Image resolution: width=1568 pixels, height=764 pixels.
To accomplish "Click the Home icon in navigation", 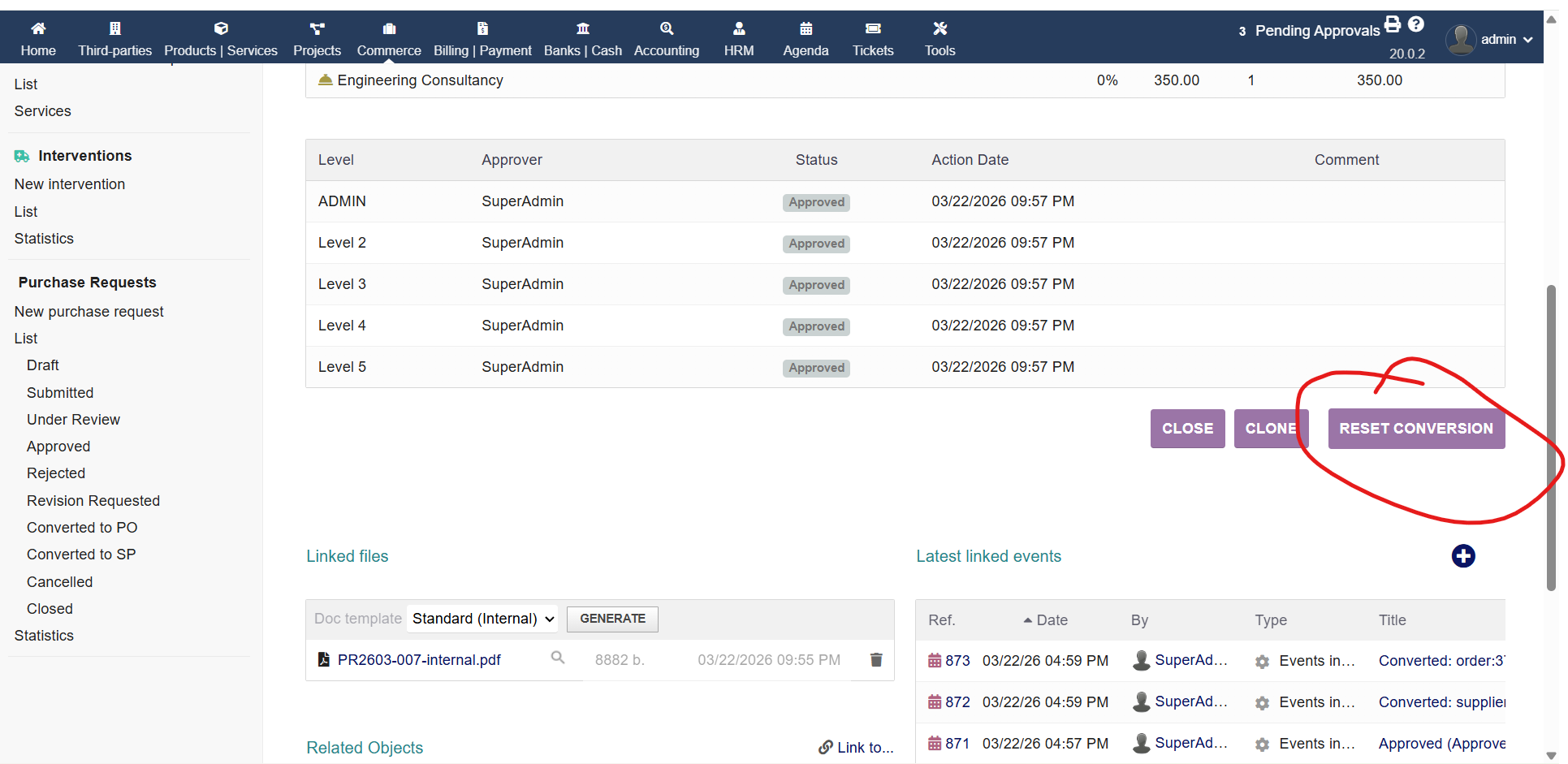I will point(38,29).
